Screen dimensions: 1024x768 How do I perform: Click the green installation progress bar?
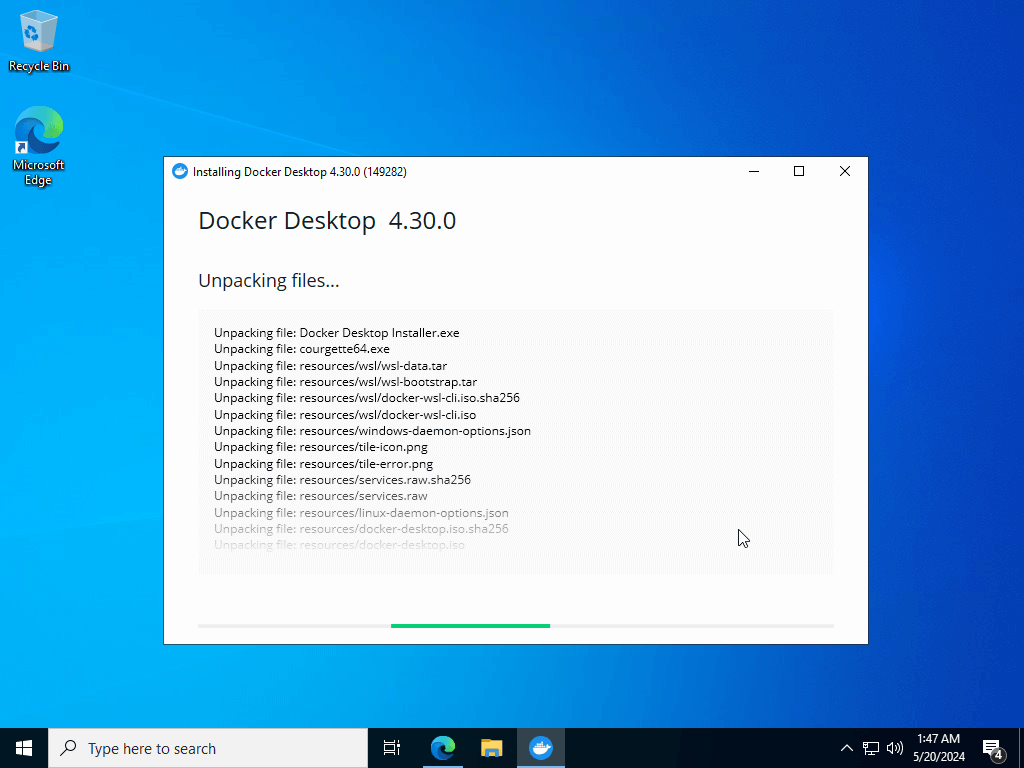[470, 626]
